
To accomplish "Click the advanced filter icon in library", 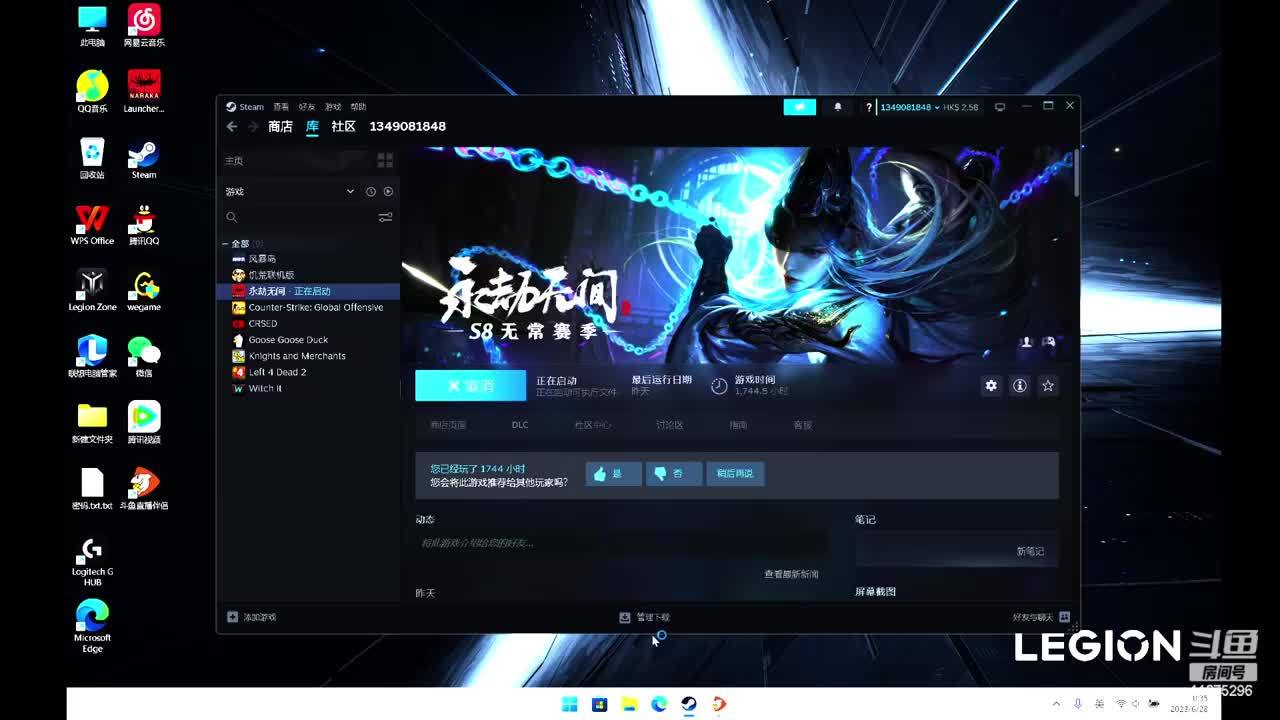I will [385, 217].
